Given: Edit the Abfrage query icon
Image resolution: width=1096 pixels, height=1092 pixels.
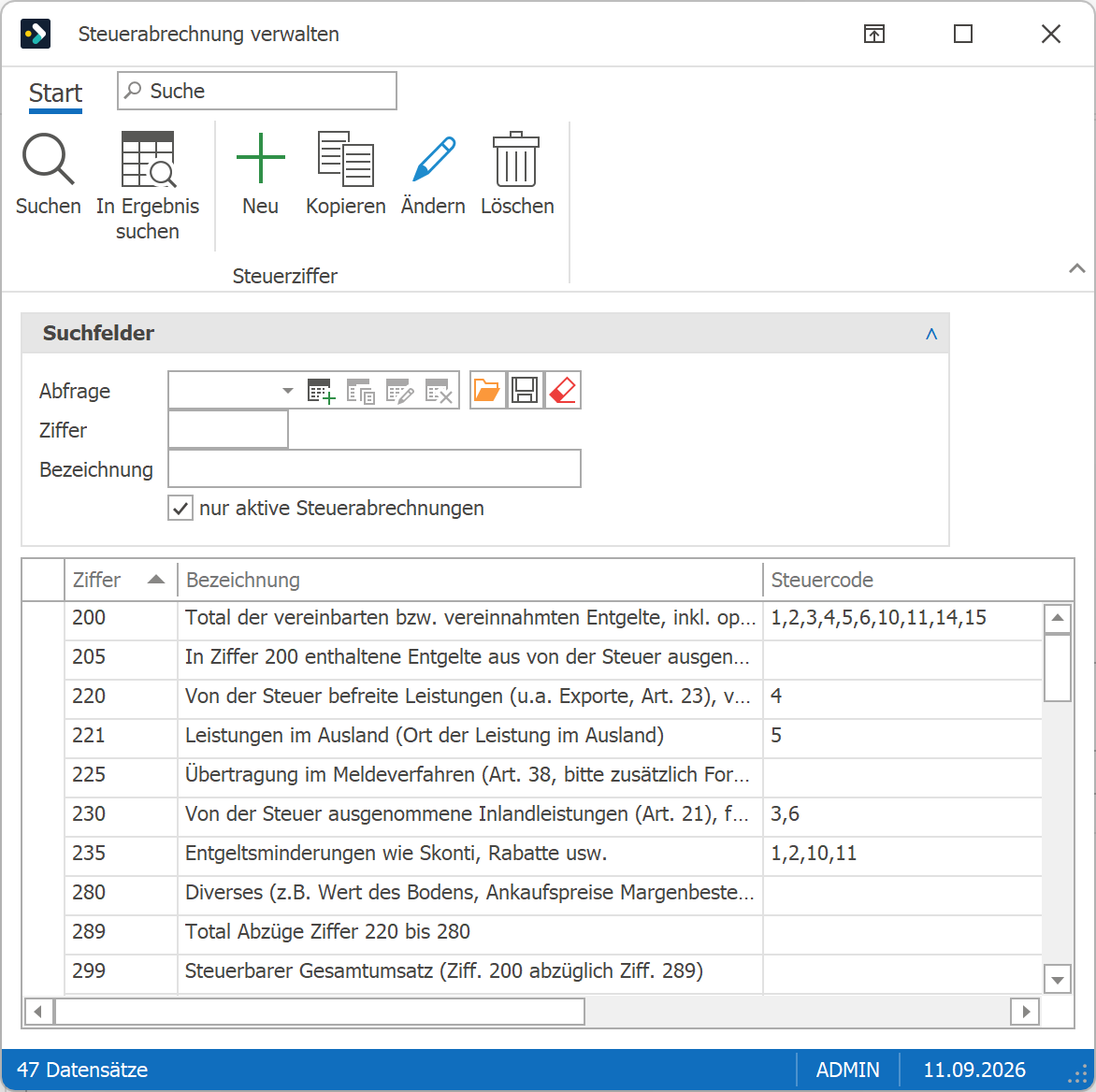Looking at the screenshot, I should [x=400, y=391].
